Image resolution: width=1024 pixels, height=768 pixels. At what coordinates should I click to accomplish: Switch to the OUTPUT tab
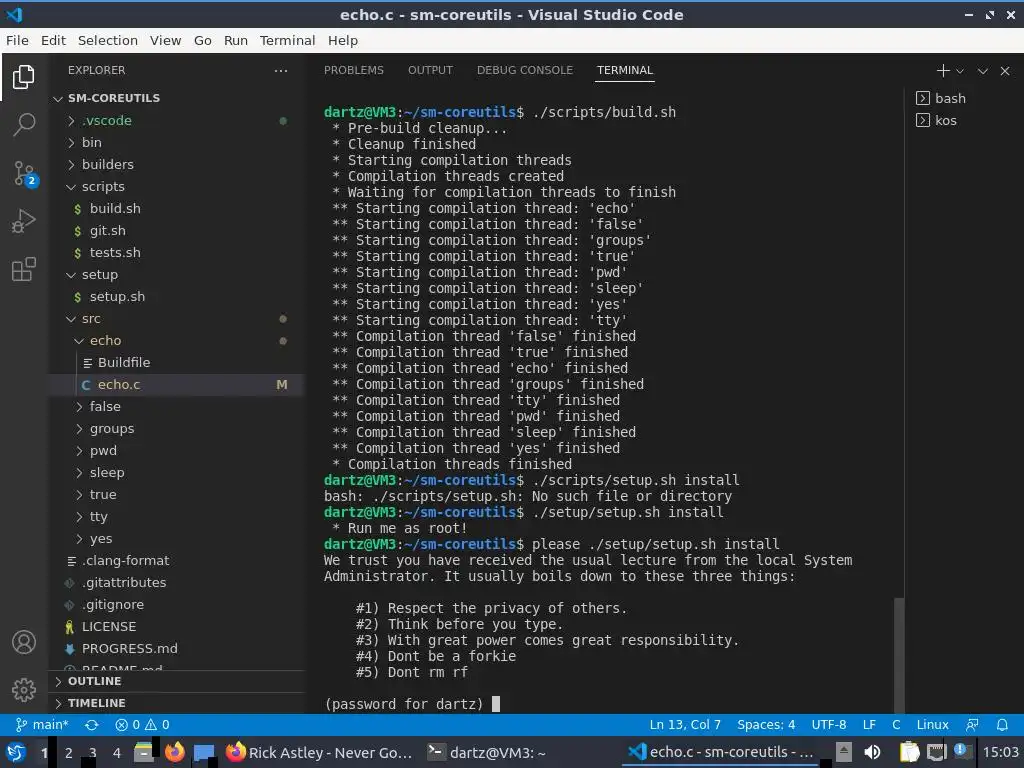[430, 71]
